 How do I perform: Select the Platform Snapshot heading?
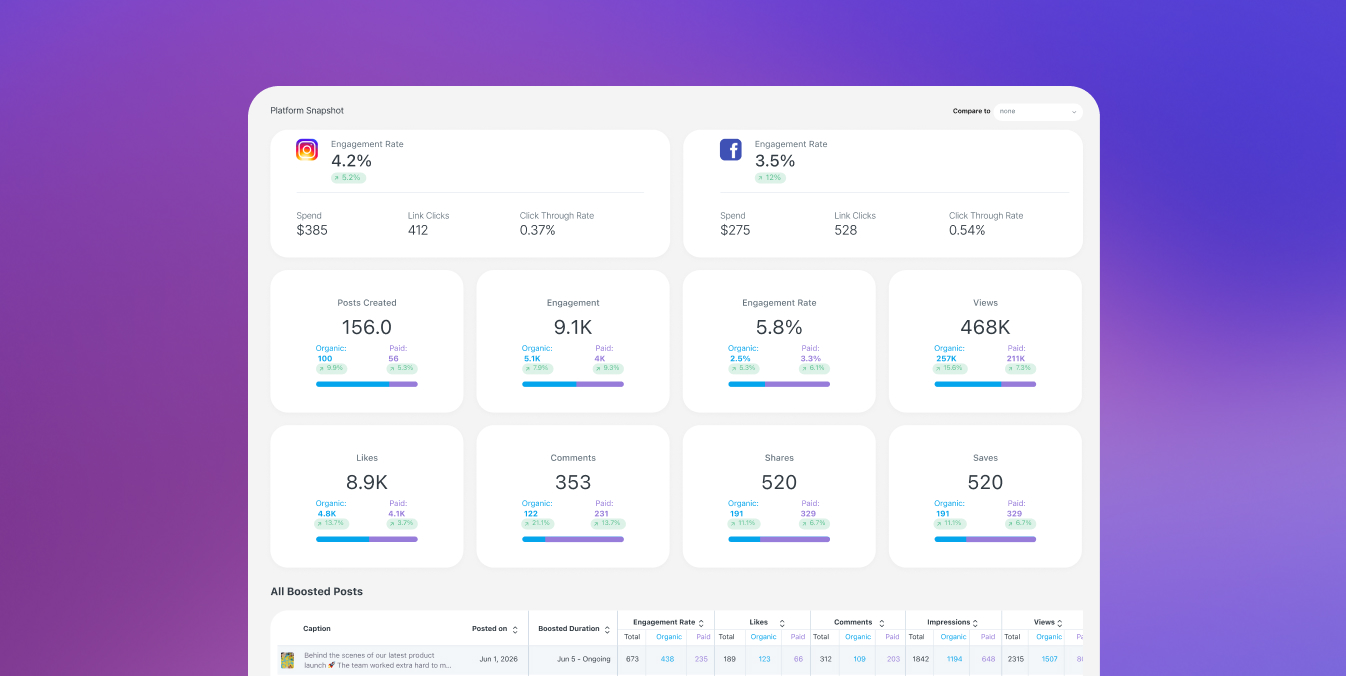tap(307, 111)
